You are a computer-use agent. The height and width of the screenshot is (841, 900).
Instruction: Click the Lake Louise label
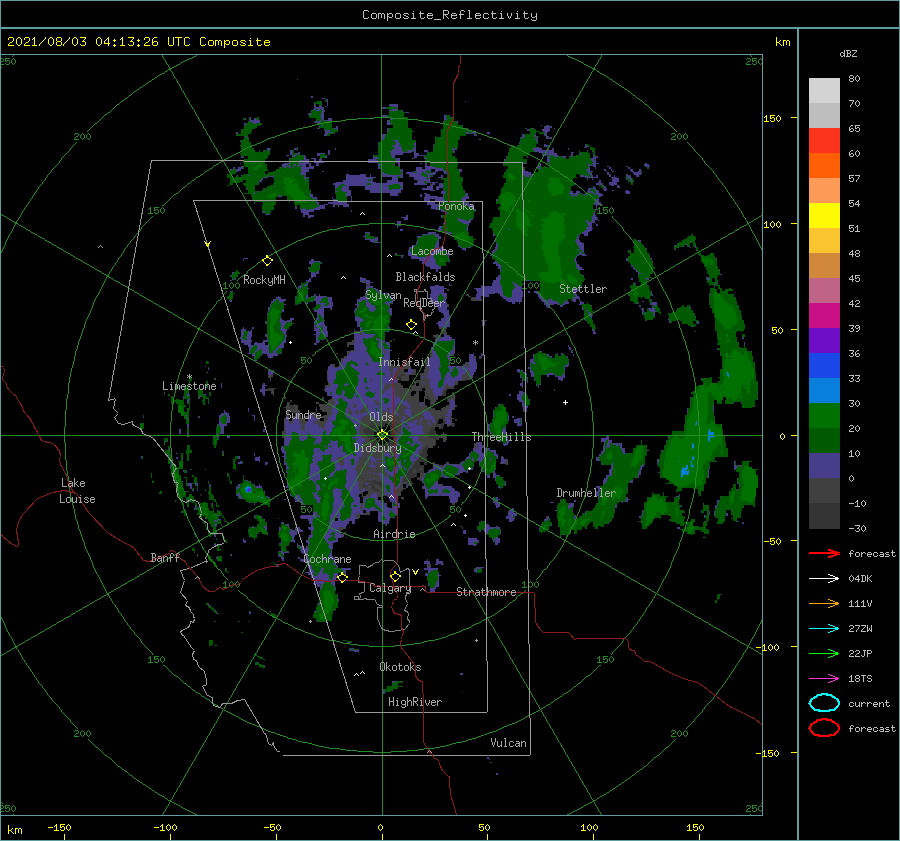pos(77,491)
